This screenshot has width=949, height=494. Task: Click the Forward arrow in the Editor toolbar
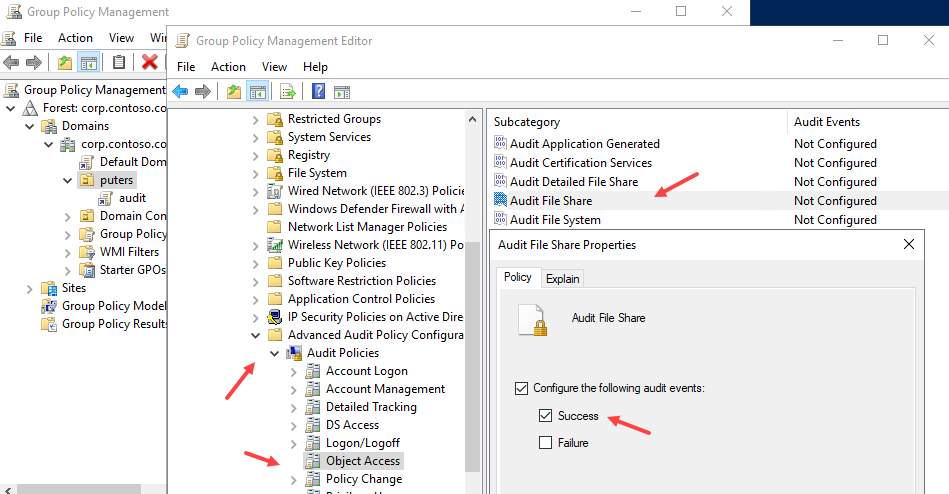click(x=203, y=91)
